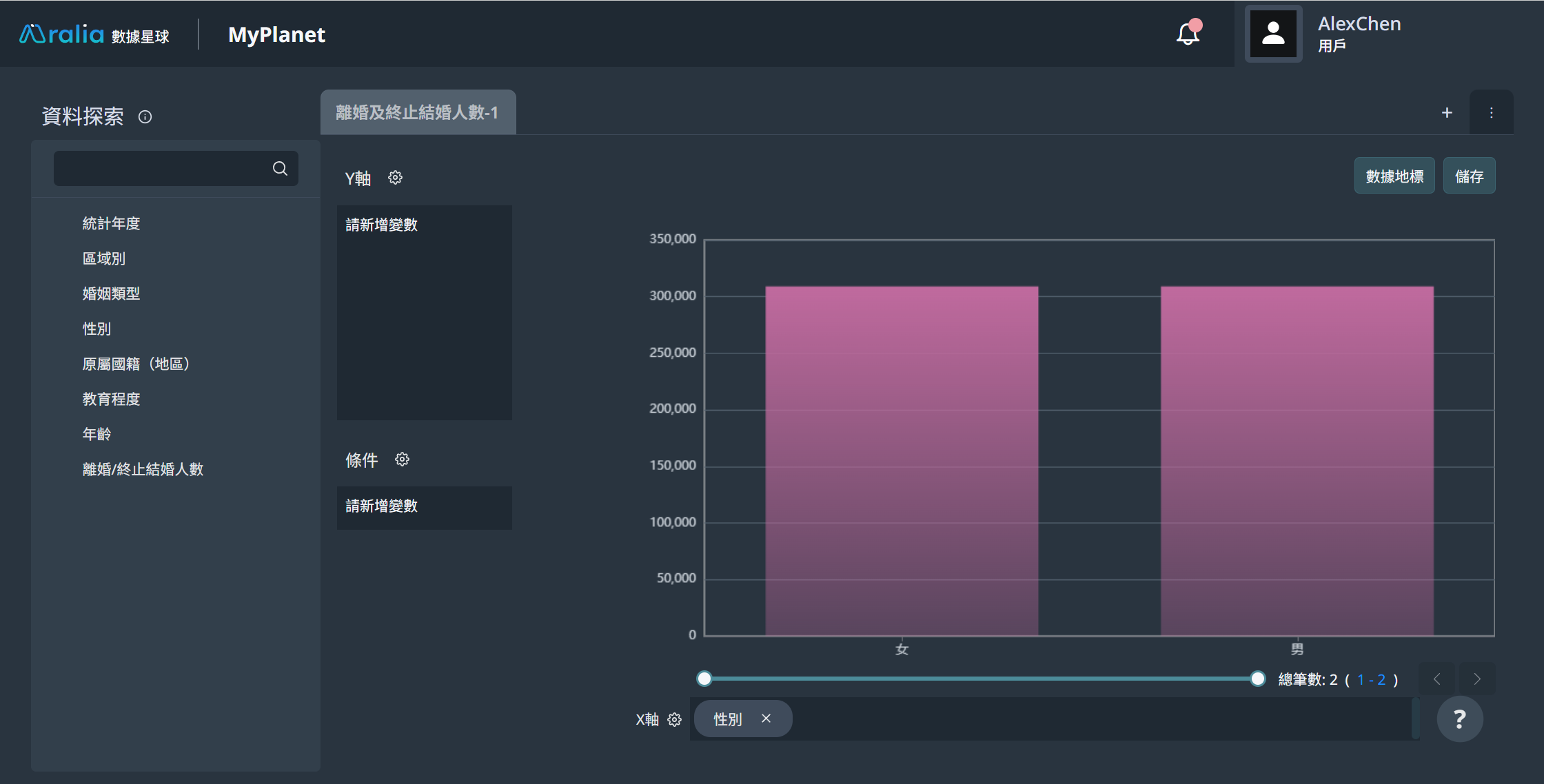Click the user avatar icon
1544x784 pixels.
coord(1273,34)
